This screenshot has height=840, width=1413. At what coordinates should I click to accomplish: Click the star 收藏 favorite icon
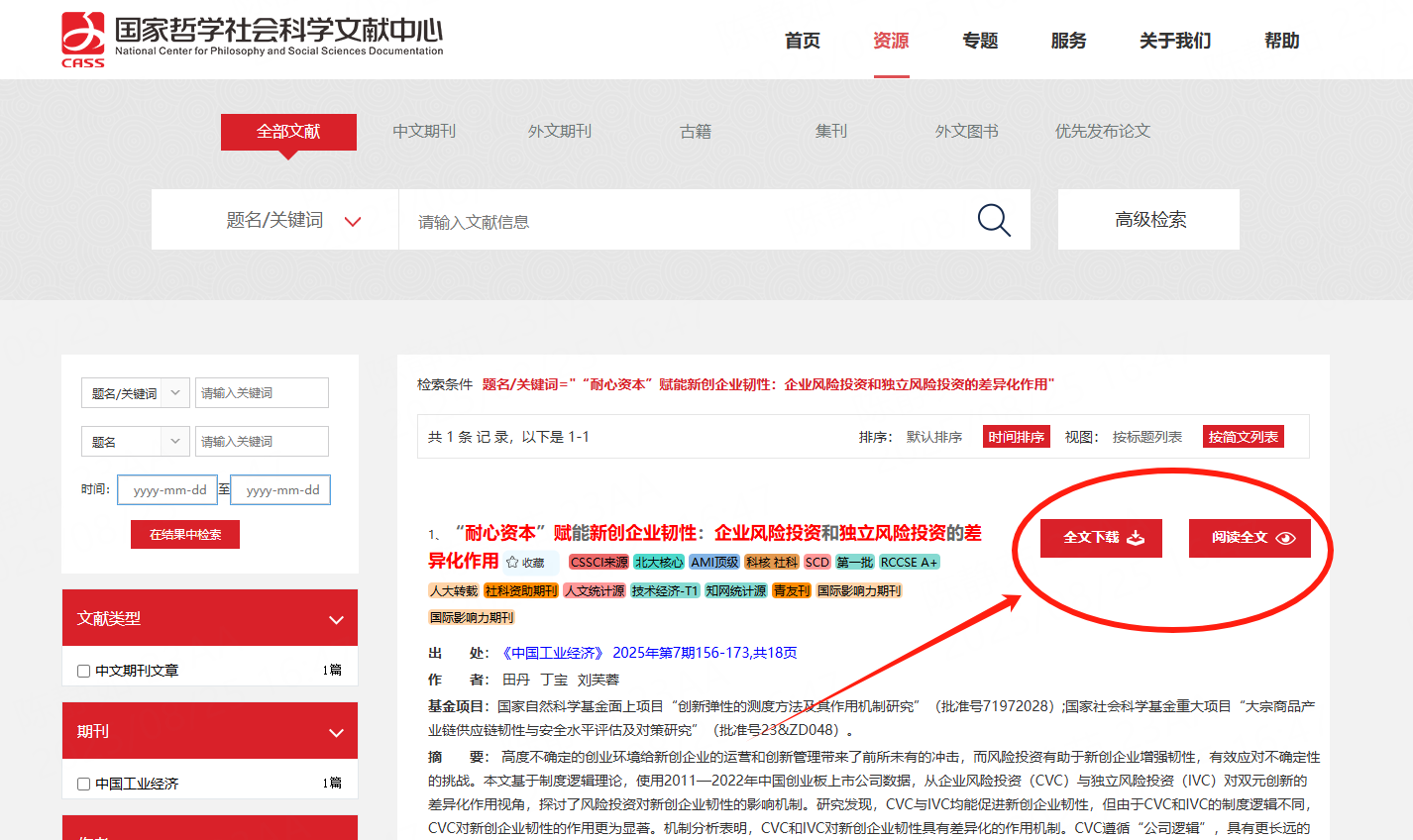pos(512,563)
